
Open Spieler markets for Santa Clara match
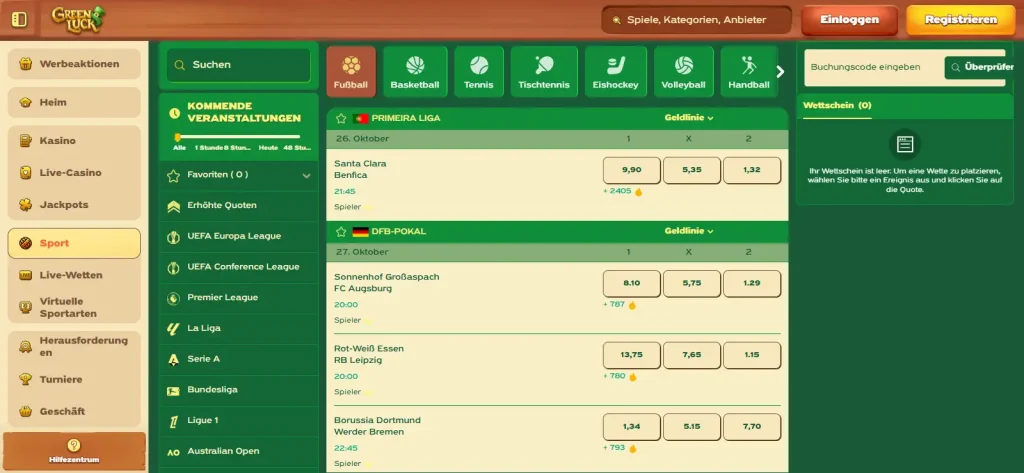(x=353, y=207)
